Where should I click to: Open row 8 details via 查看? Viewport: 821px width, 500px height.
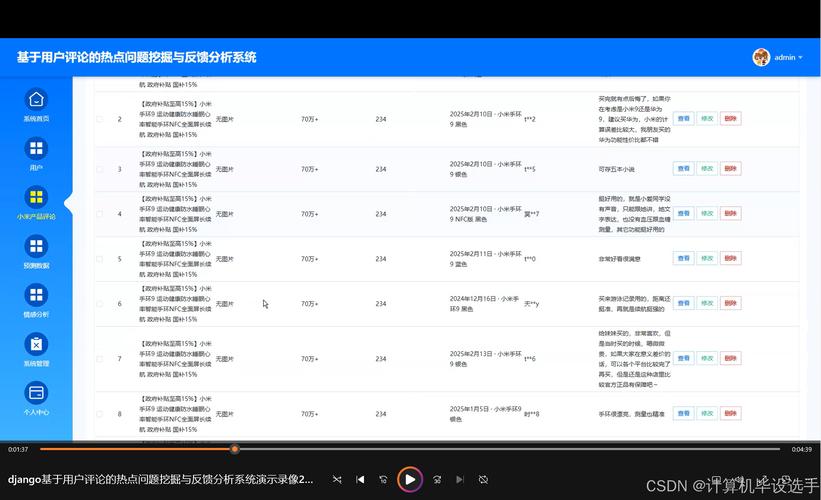[x=683, y=413]
